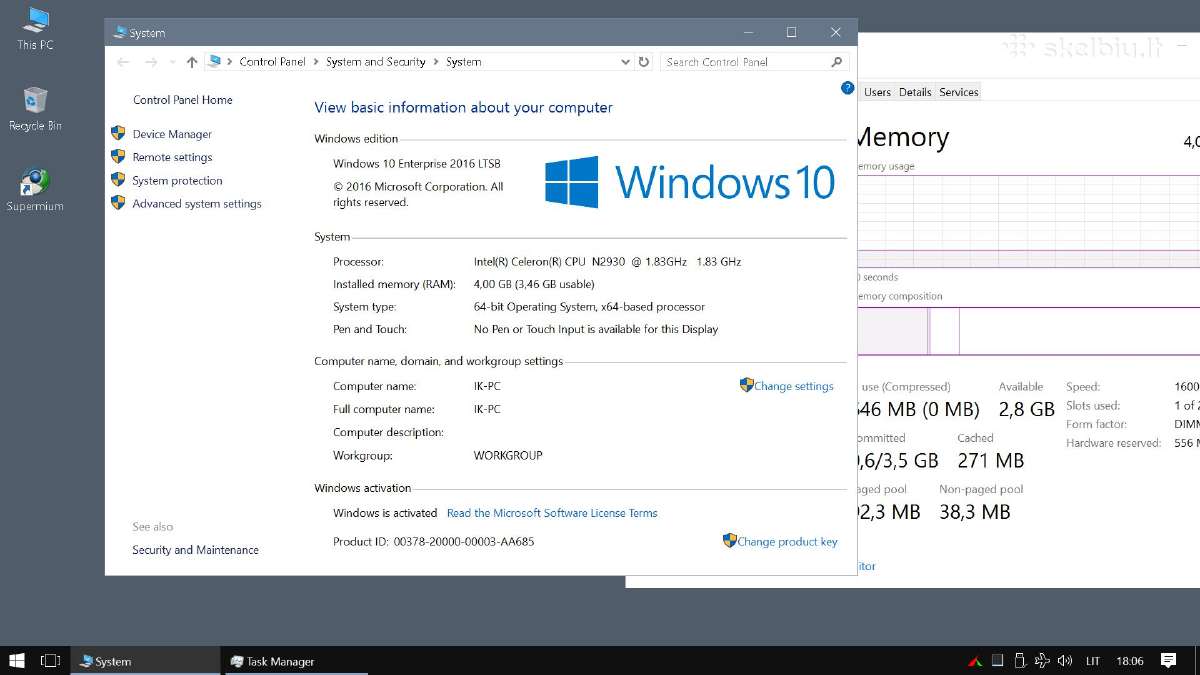Expand the address bar history dropdown
Viewport: 1200px width, 675px height.
click(625, 62)
